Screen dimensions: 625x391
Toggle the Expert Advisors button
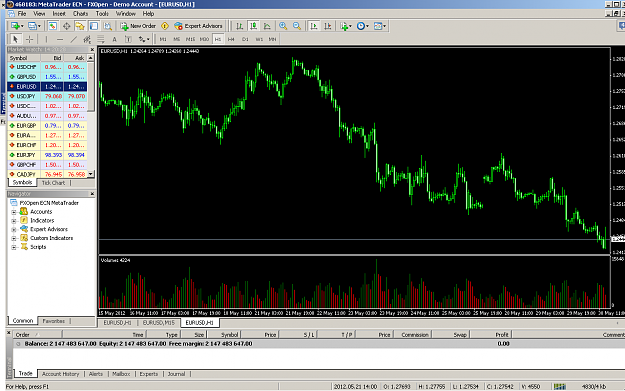pyautogui.click(x=199, y=26)
